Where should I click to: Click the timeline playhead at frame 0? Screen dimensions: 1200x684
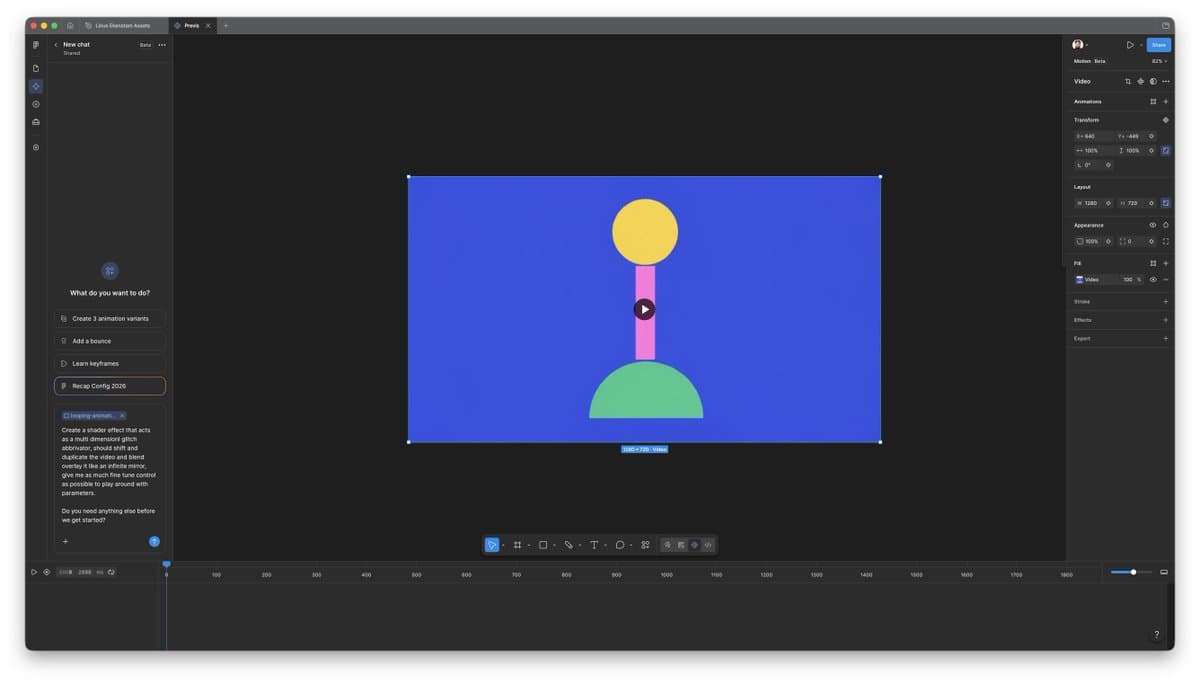166,565
